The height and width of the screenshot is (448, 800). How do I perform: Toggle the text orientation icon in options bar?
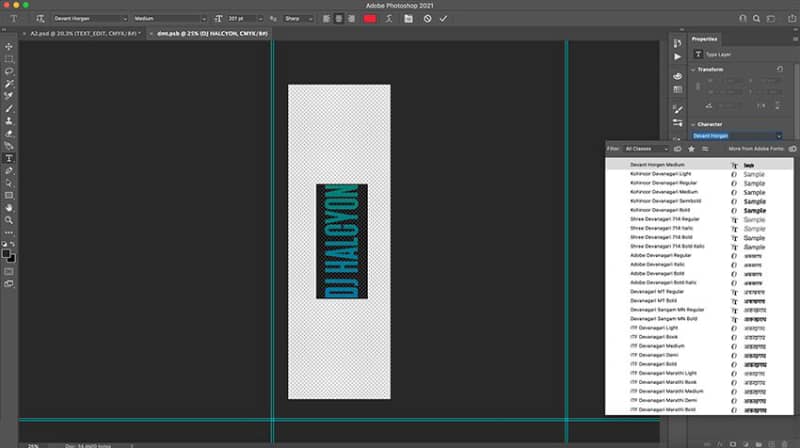[40, 19]
